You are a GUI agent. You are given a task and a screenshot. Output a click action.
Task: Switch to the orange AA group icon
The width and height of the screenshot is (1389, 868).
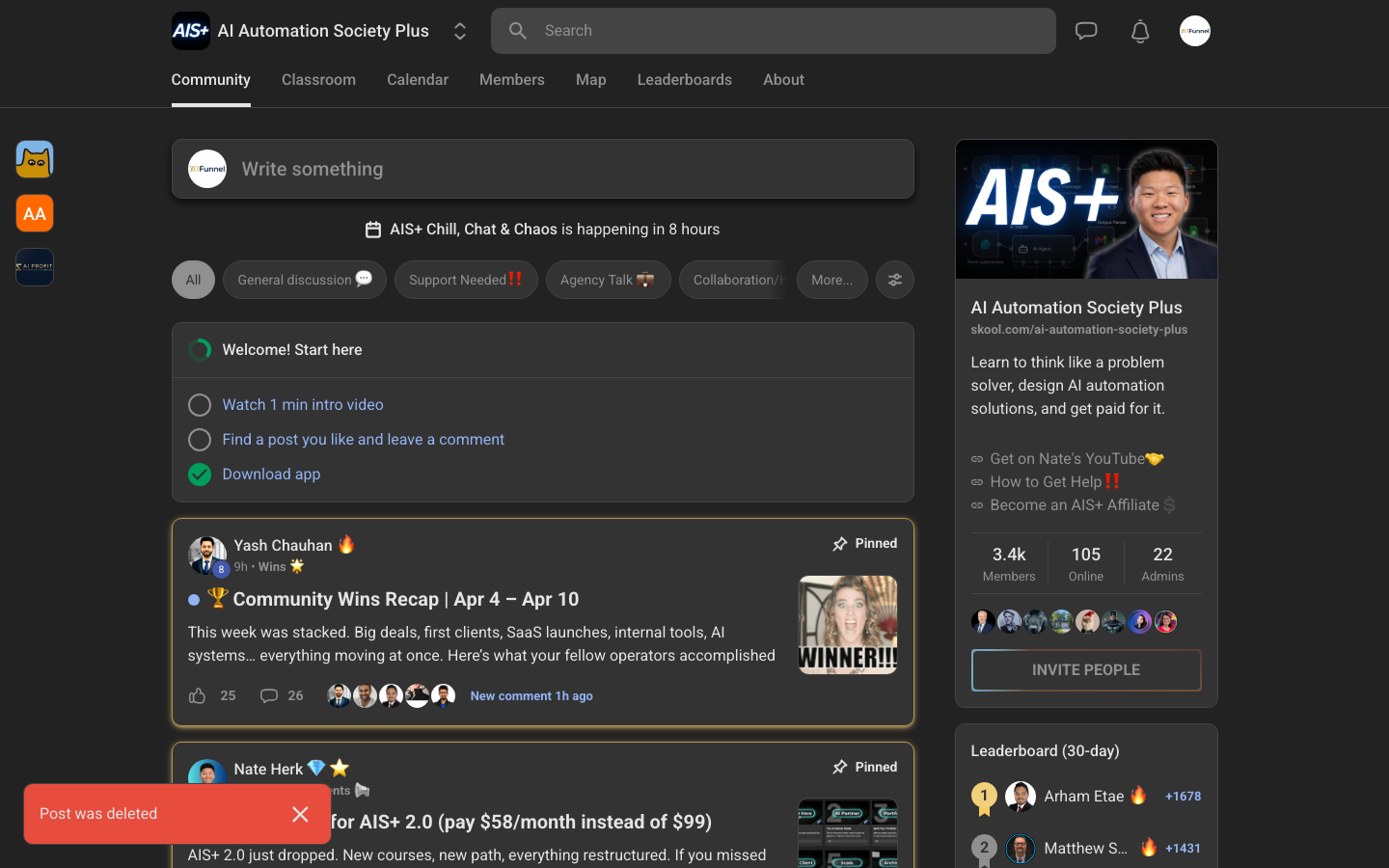[35, 213]
